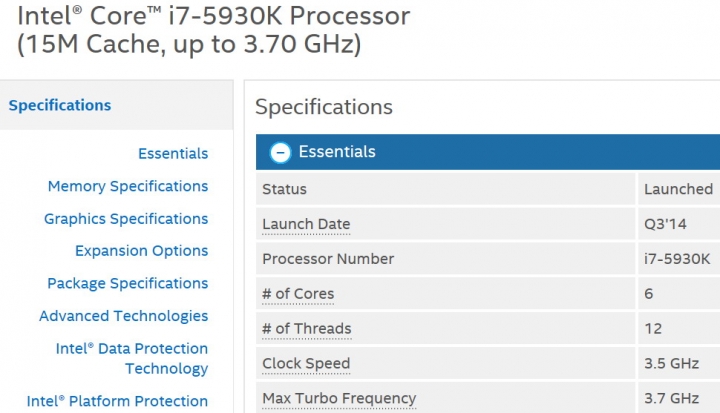Click the Specifications main heading
Viewport: 720px width, 413px height.
pyautogui.click(x=324, y=107)
